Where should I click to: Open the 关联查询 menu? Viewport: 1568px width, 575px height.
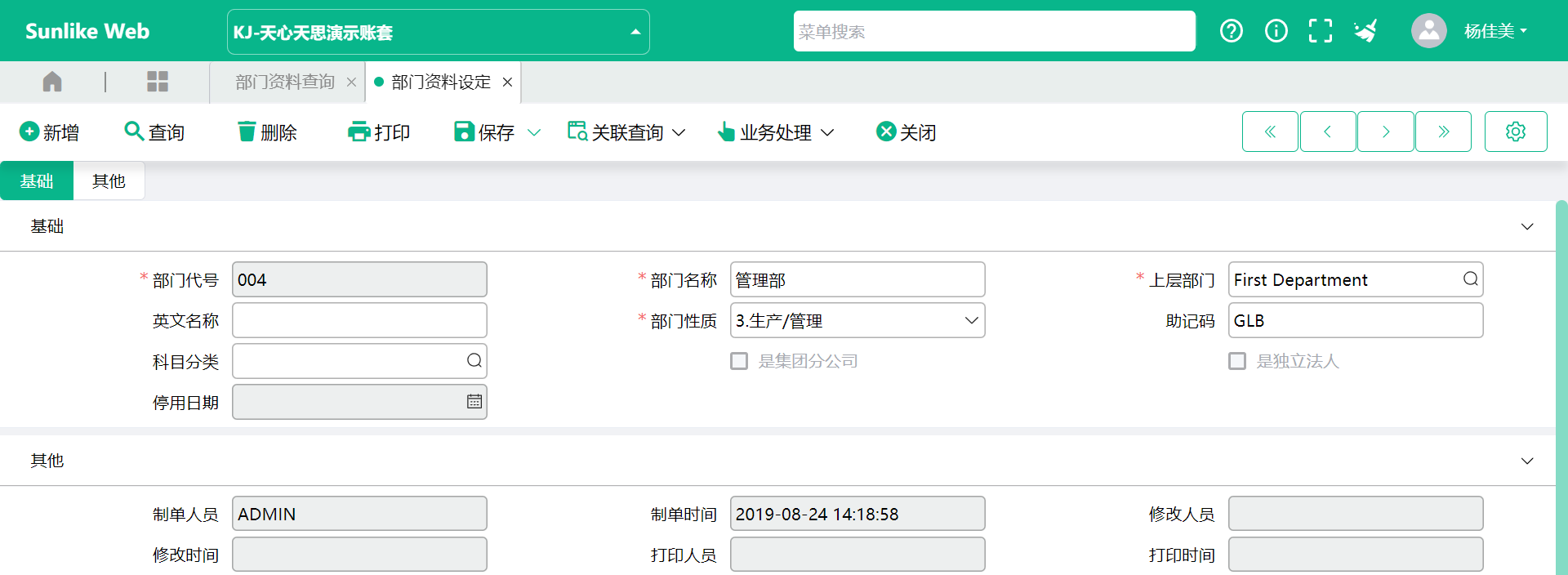(x=626, y=132)
